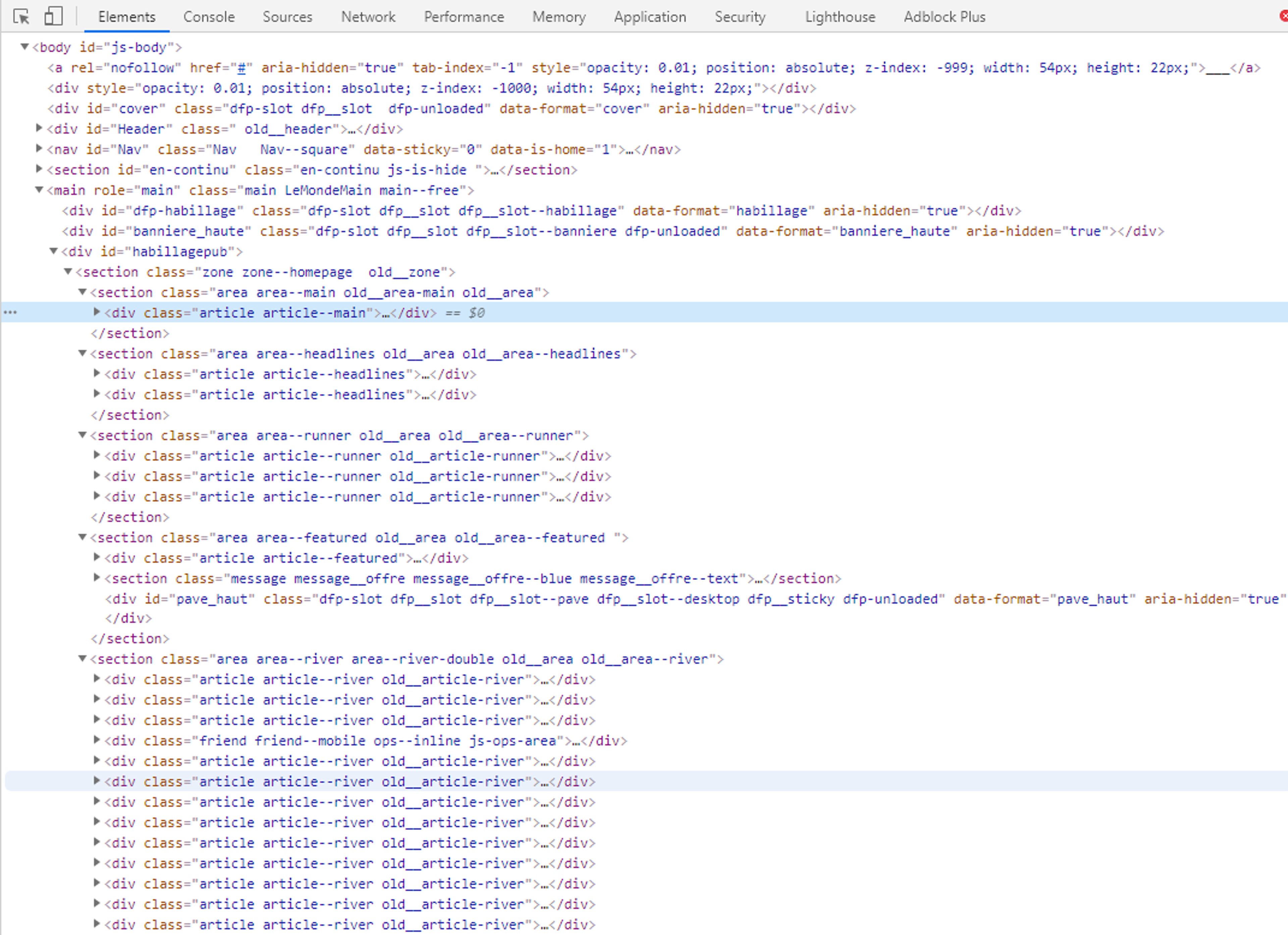This screenshot has width=1288, height=935.
Task: Open the Performance tab
Action: (x=464, y=17)
